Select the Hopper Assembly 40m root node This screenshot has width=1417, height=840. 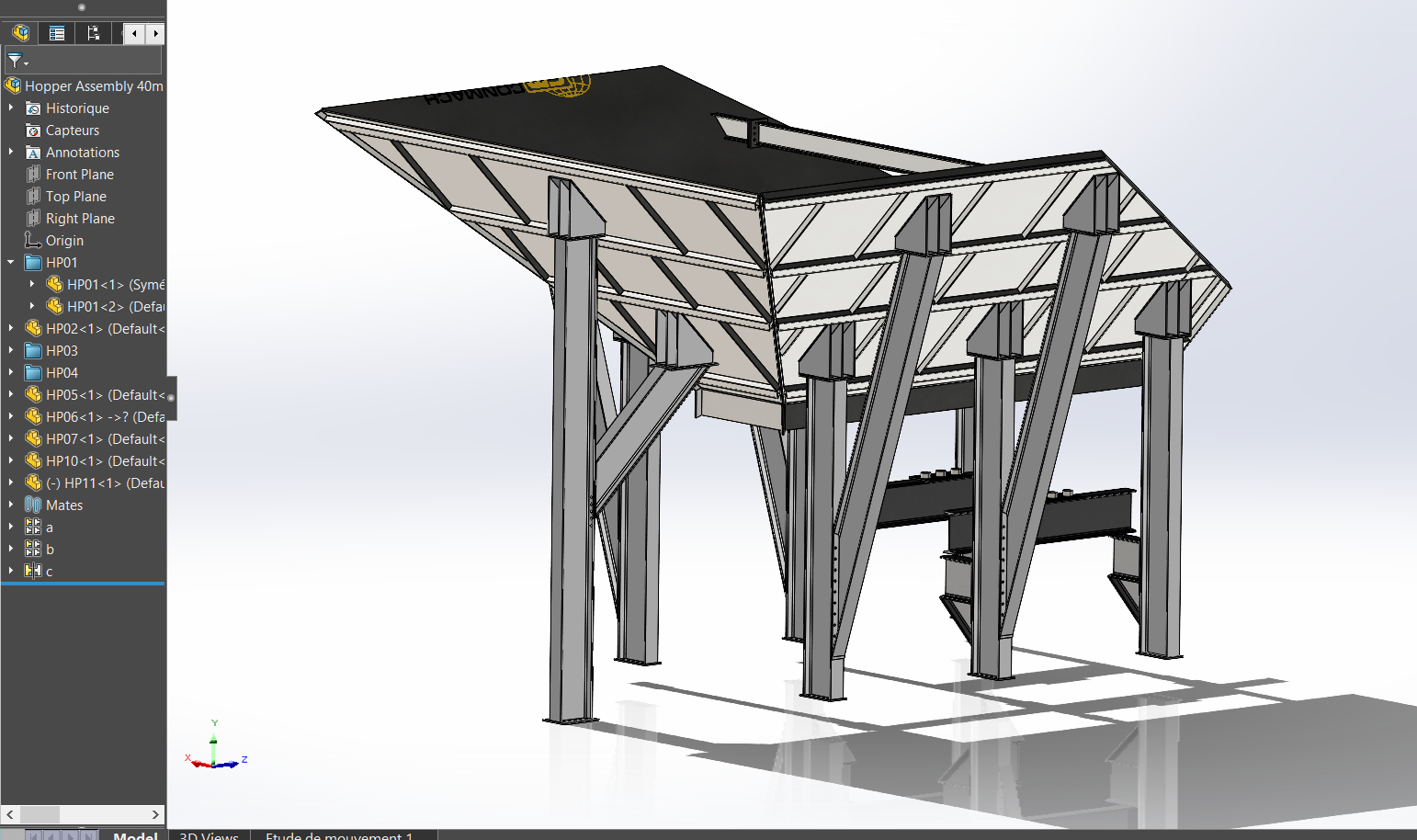click(x=84, y=85)
